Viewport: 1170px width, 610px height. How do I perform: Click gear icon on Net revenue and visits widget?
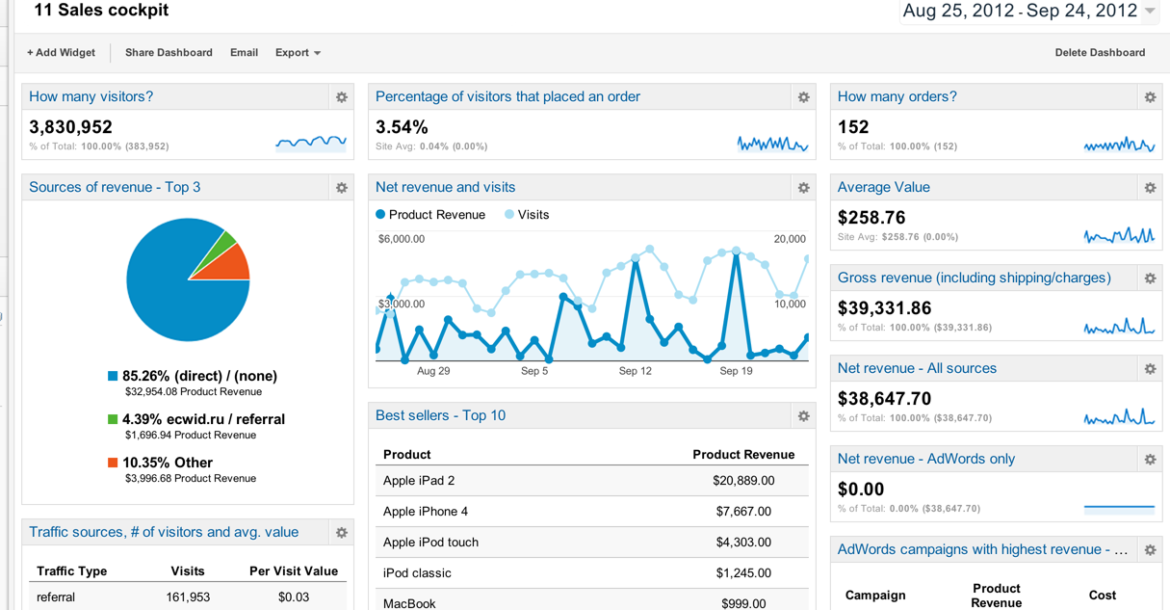804,188
